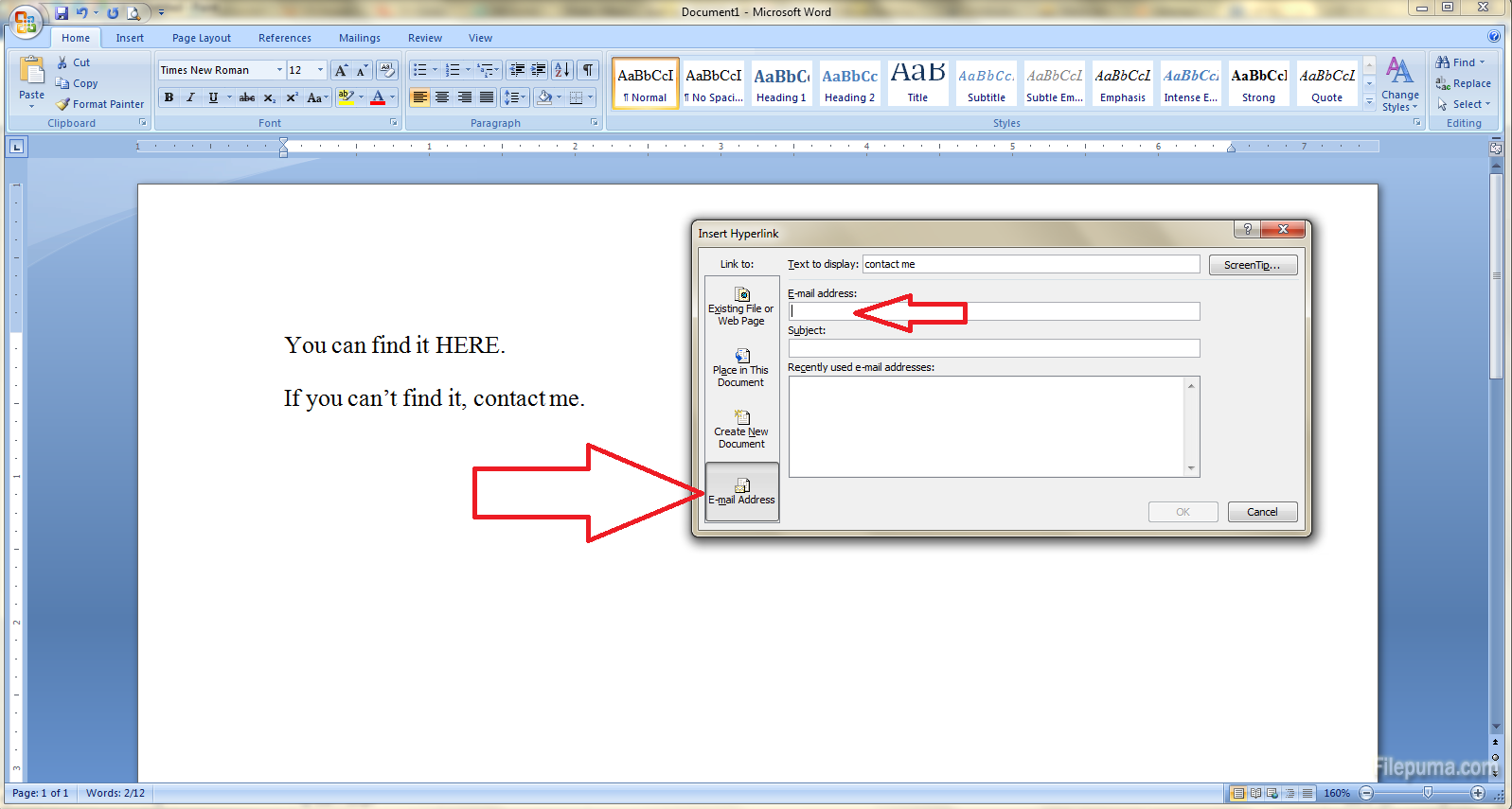Select Existing File or Web Page link type

pyautogui.click(x=741, y=306)
